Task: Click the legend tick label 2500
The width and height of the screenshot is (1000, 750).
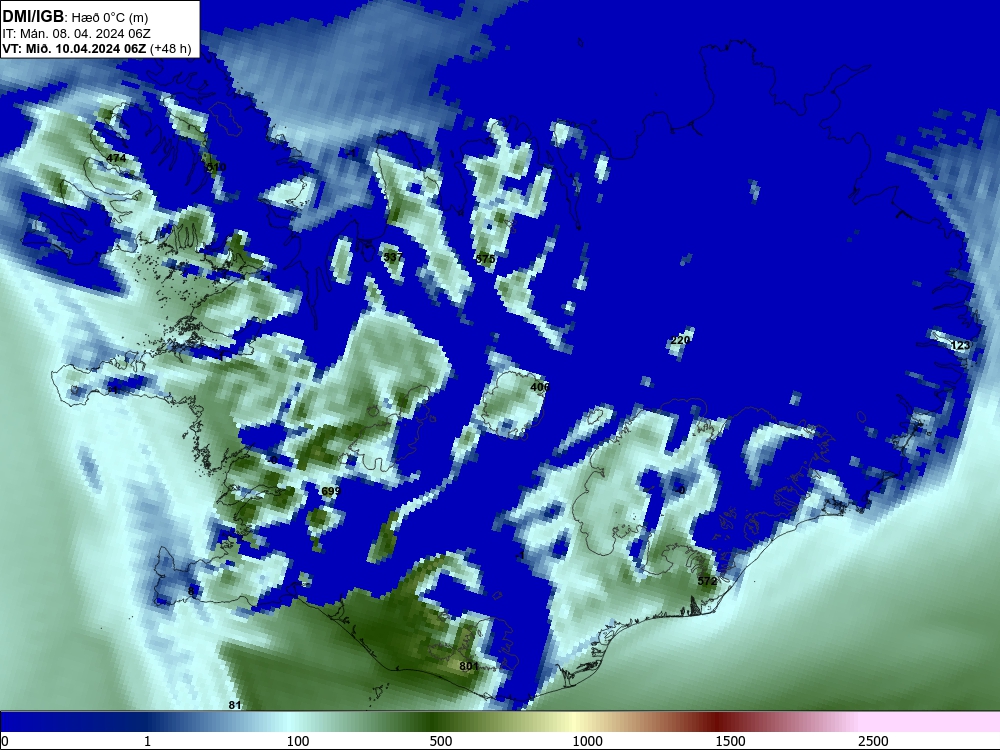Action: (873, 741)
